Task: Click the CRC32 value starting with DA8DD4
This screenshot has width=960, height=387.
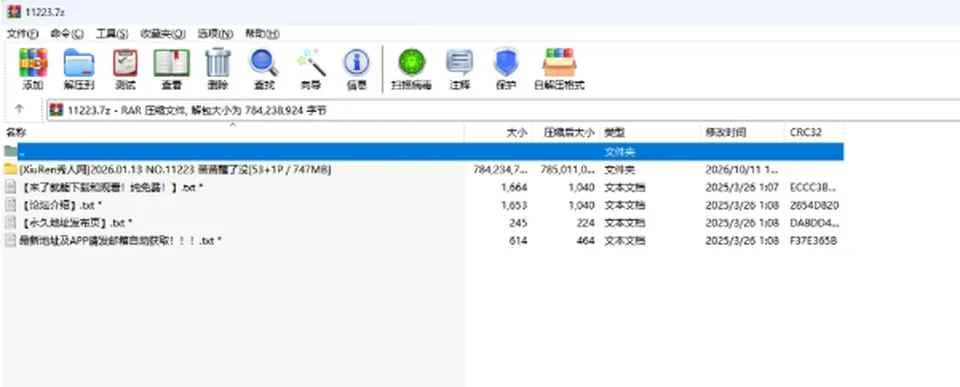Action: [815, 223]
